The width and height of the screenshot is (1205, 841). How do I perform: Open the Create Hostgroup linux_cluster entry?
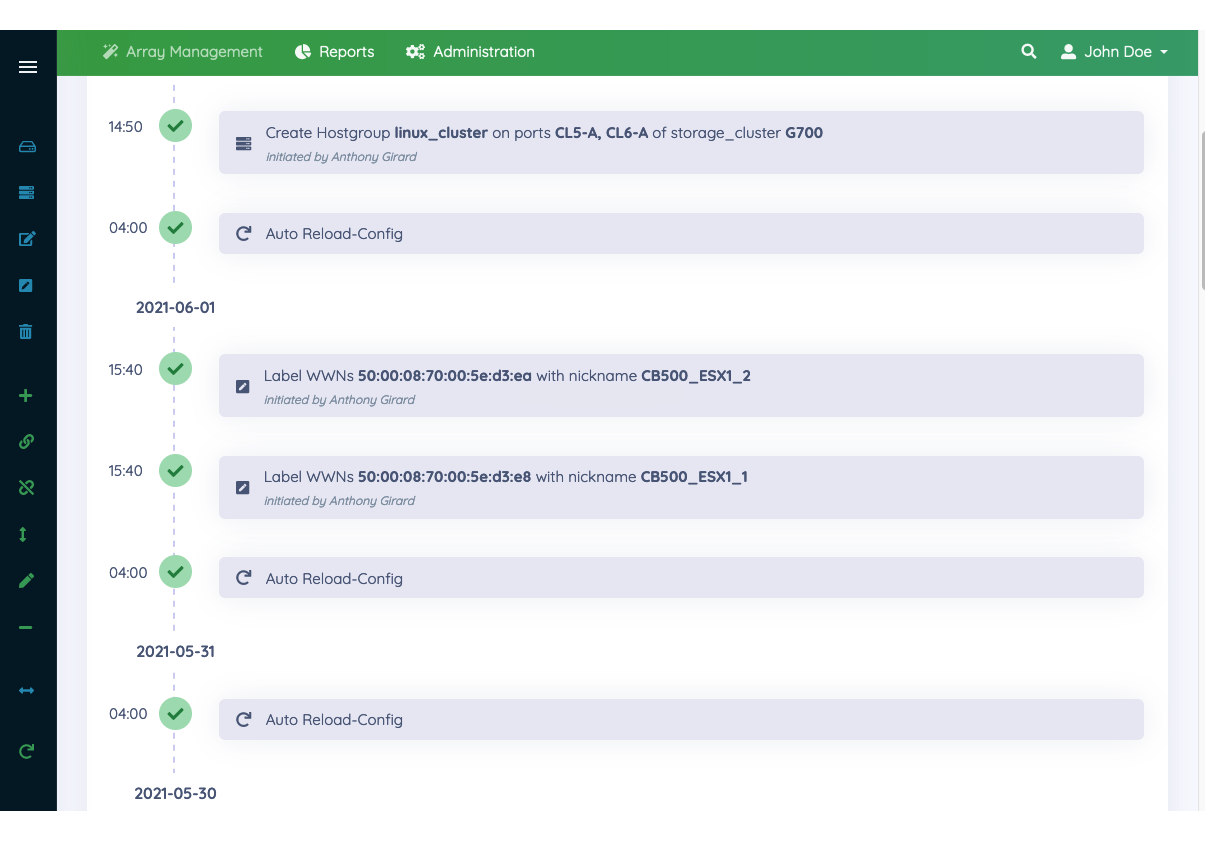681,142
